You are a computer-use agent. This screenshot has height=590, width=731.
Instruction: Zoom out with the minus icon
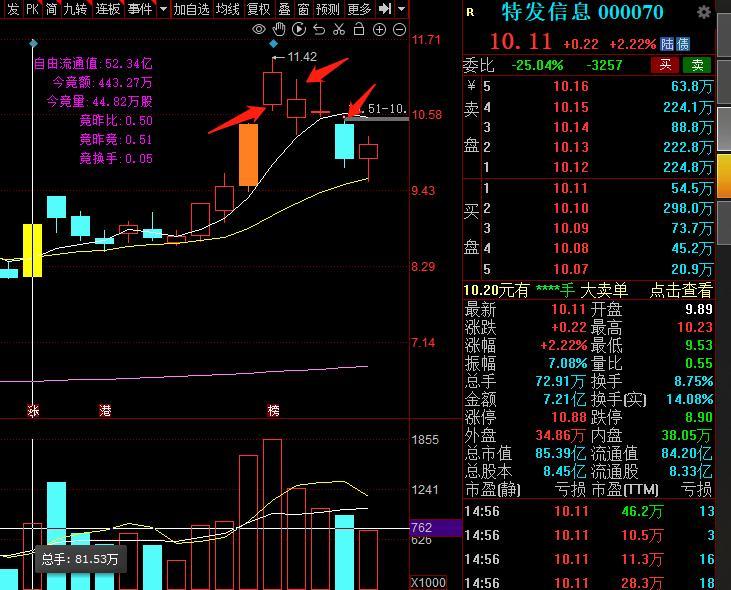[x=400, y=30]
